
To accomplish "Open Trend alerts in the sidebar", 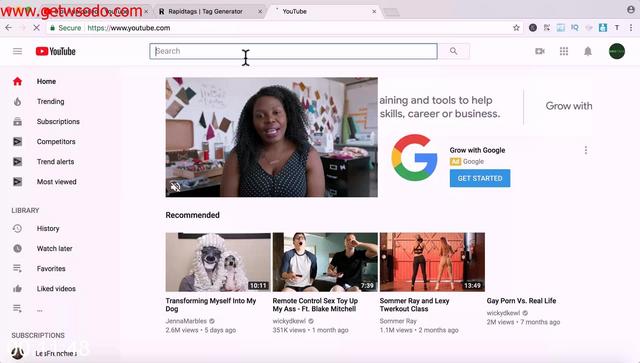I will tap(56, 161).
